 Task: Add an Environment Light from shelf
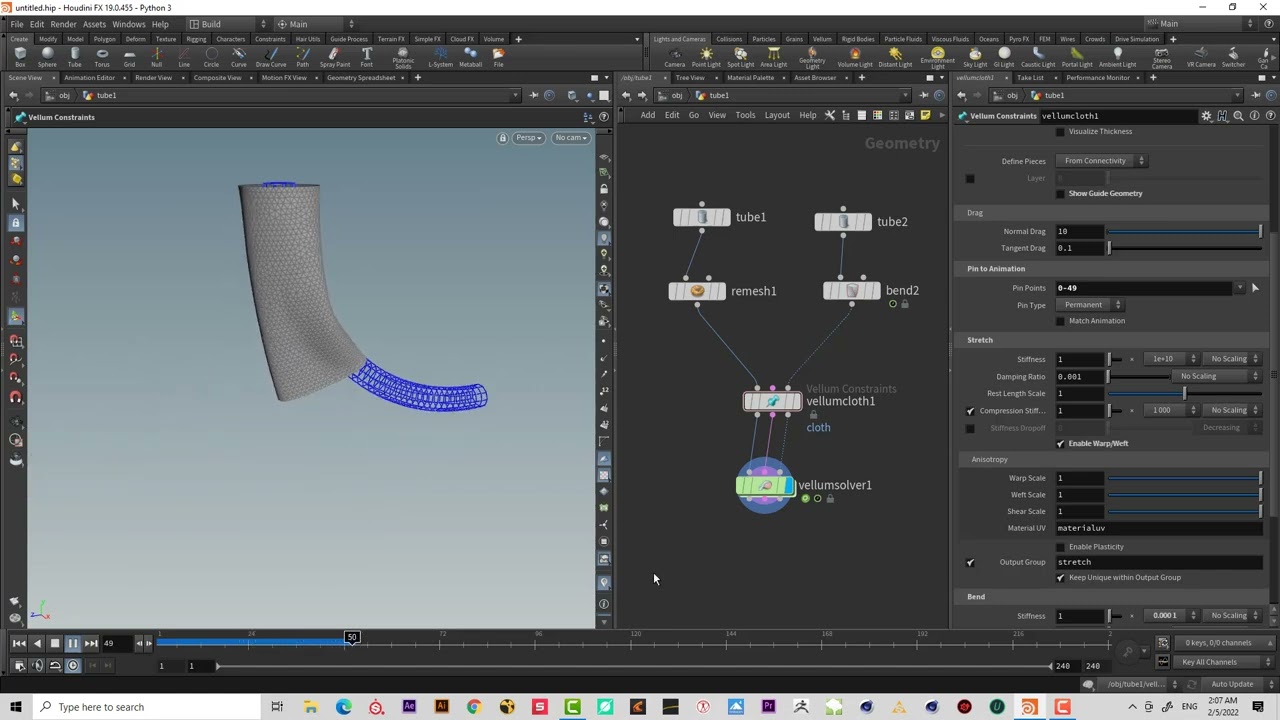point(937,58)
